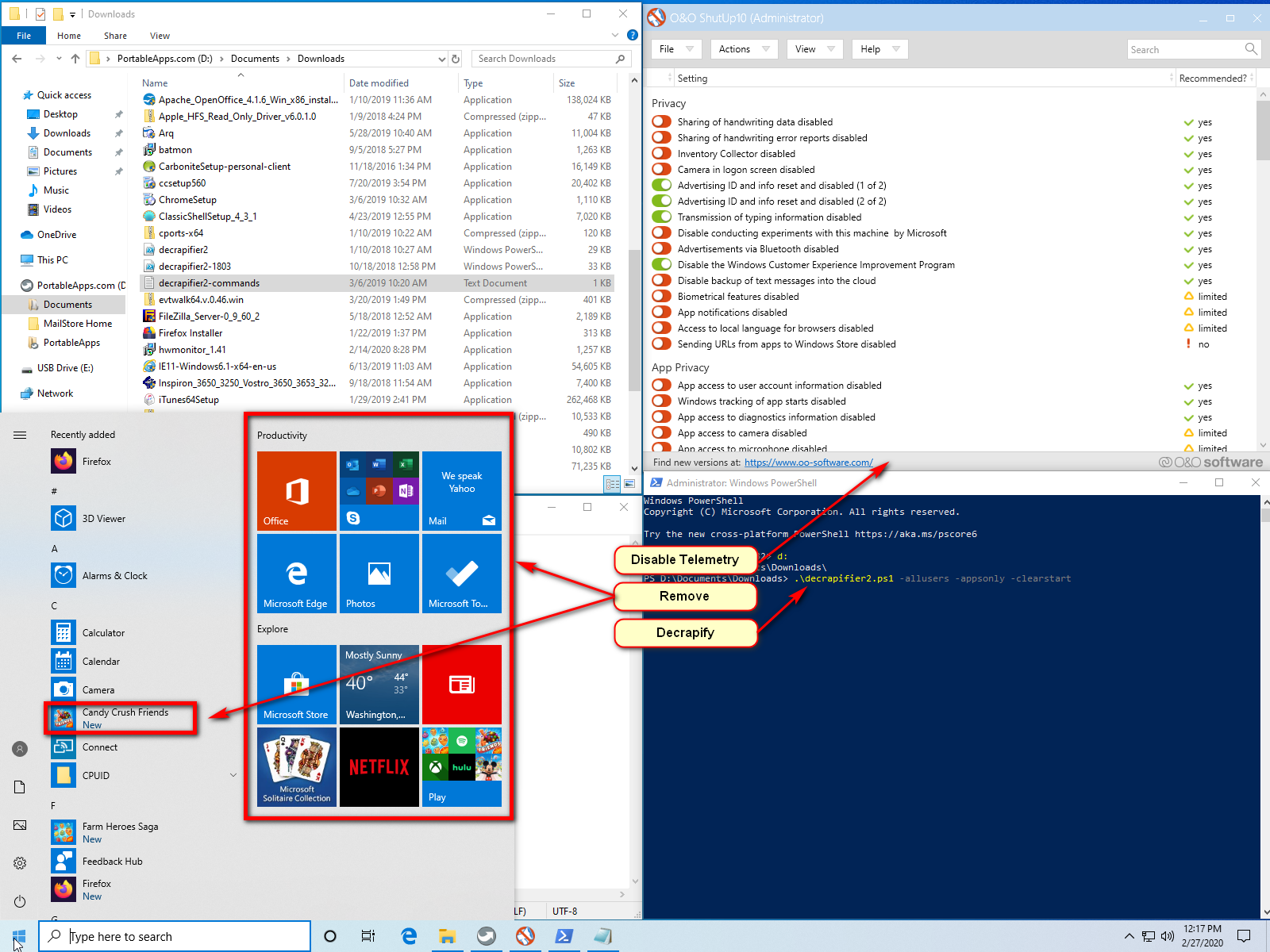Toggle Advertising ID reset (1 of 2)
Screen dimensions: 1270x952
click(661, 186)
